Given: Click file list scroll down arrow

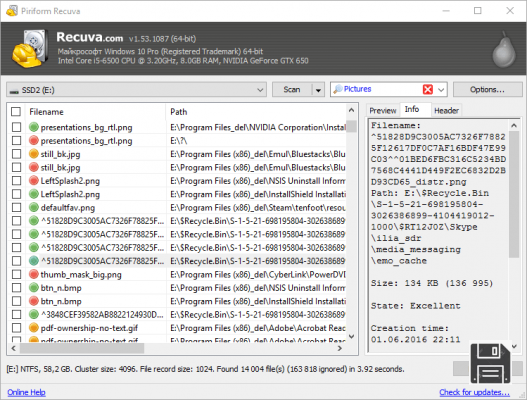Looking at the screenshot, I should point(352,336).
